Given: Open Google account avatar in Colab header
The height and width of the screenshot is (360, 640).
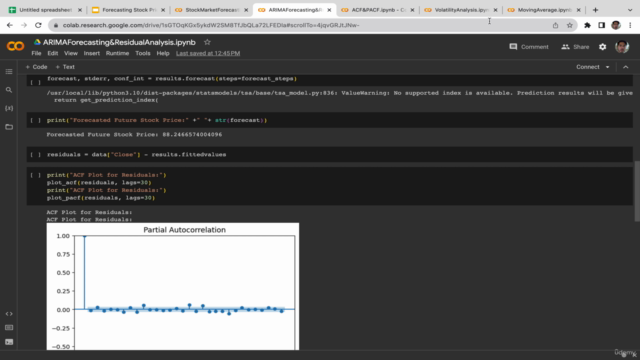Looking at the screenshot, I should point(622,47).
